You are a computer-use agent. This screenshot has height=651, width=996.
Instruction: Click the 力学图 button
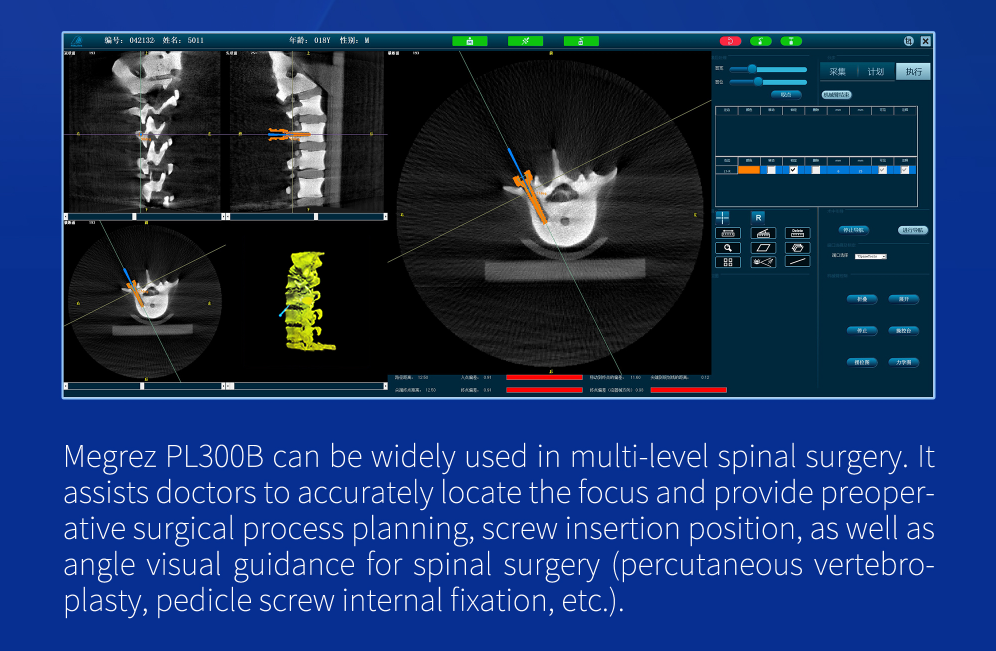pyautogui.click(x=903, y=363)
